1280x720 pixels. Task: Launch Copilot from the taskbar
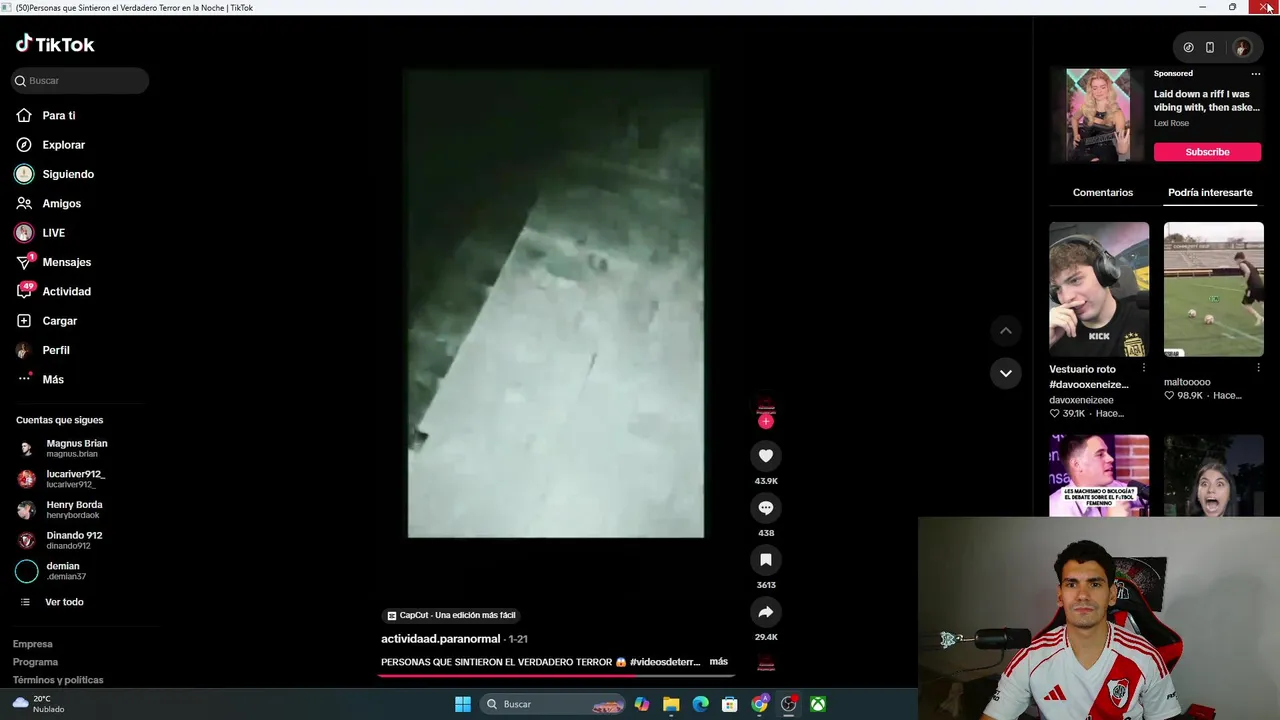click(x=642, y=704)
